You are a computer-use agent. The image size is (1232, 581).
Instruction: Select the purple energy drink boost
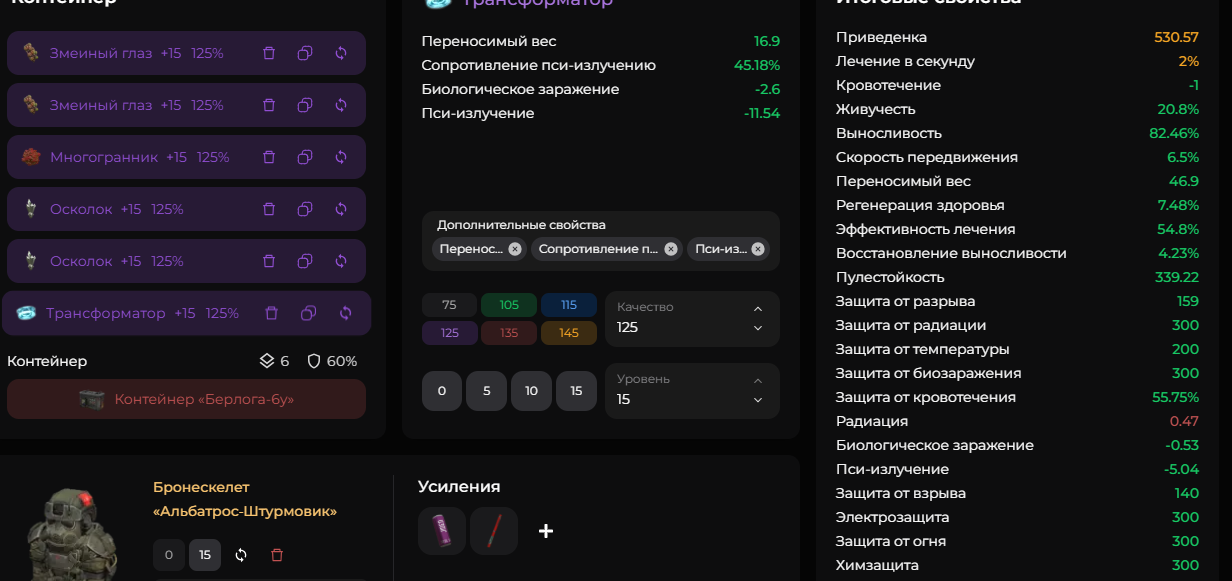(442, 531)
